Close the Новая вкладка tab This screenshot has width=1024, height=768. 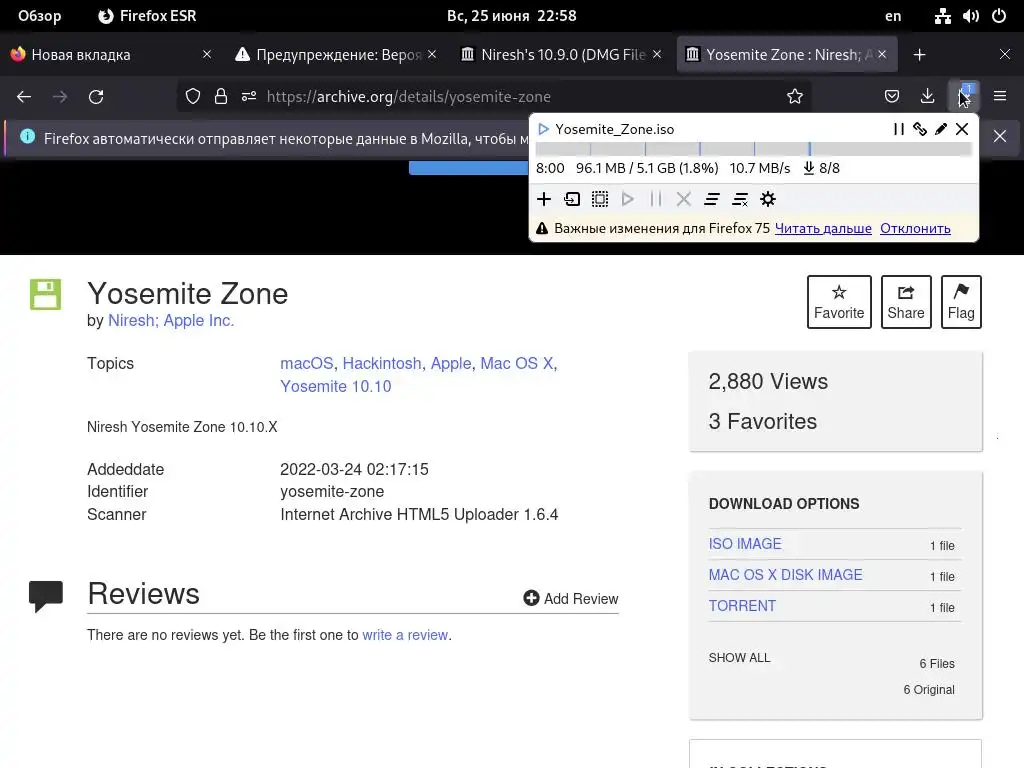point(206,54)
